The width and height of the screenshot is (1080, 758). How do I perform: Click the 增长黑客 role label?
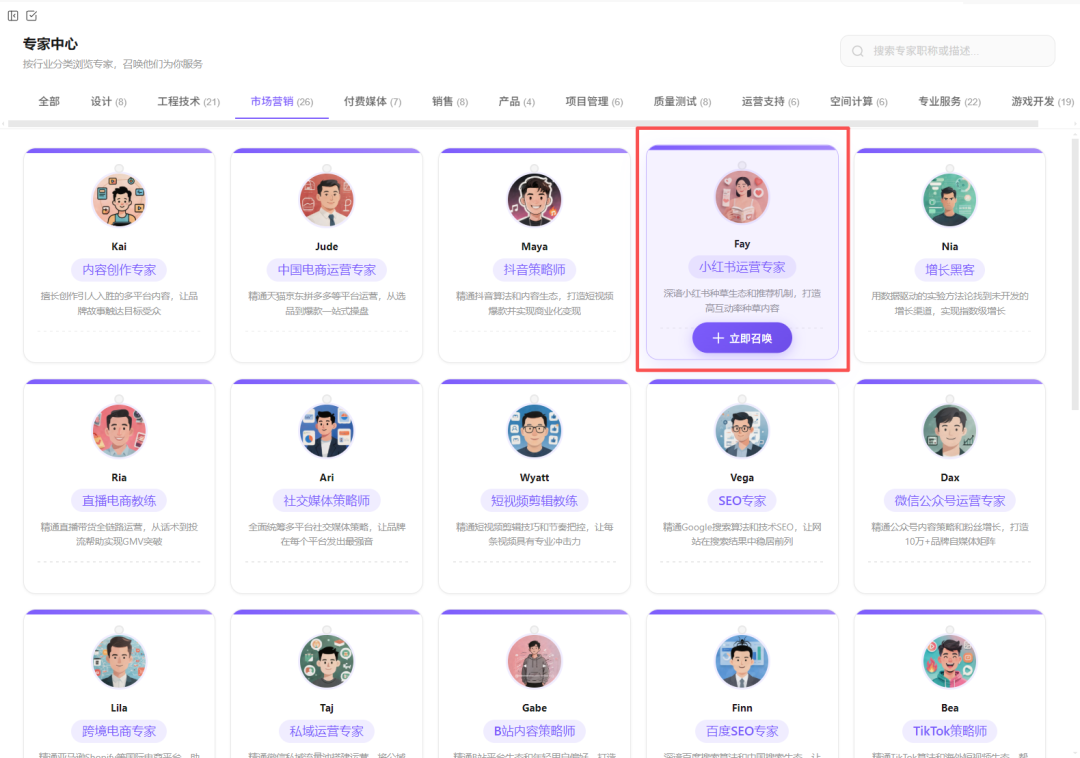[x=949, y=270]
